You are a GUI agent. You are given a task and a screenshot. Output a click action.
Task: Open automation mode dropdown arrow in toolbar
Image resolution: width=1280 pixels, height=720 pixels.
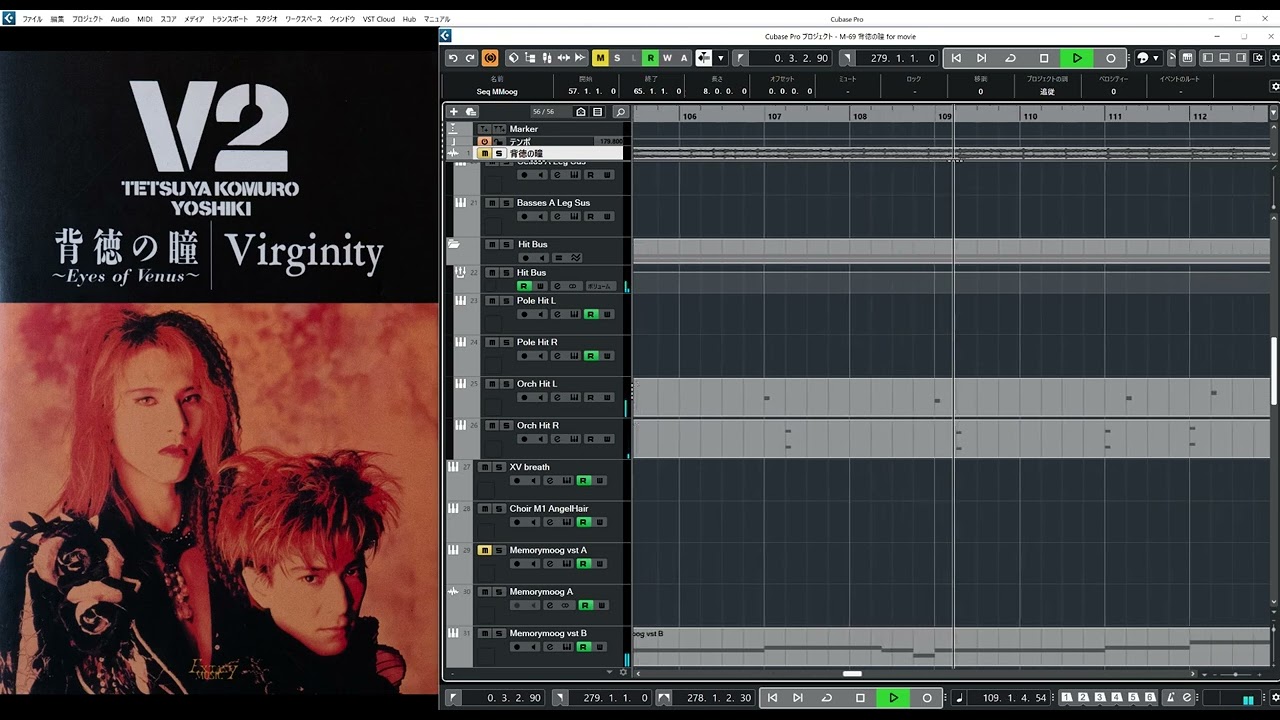[720, 58]
